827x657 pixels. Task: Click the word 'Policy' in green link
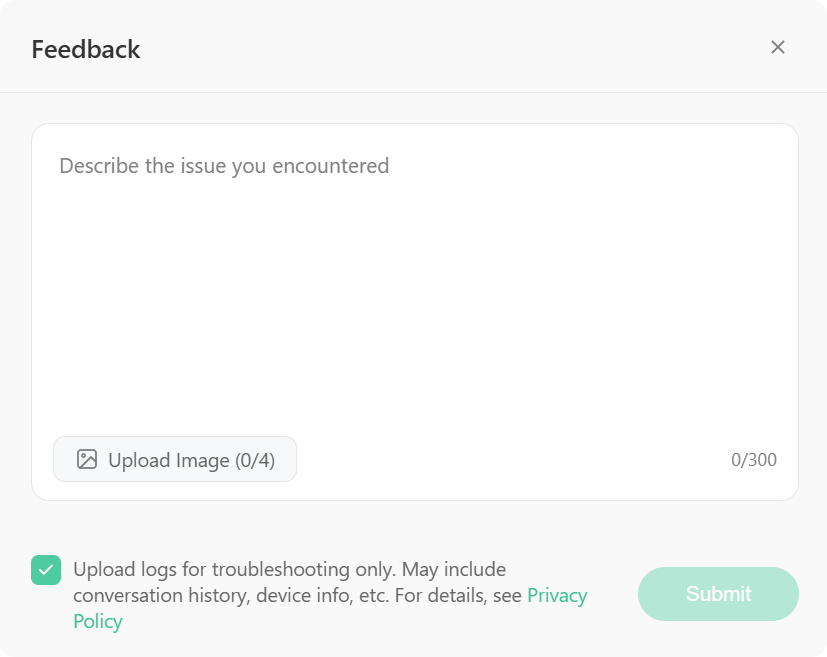[98, 621]
